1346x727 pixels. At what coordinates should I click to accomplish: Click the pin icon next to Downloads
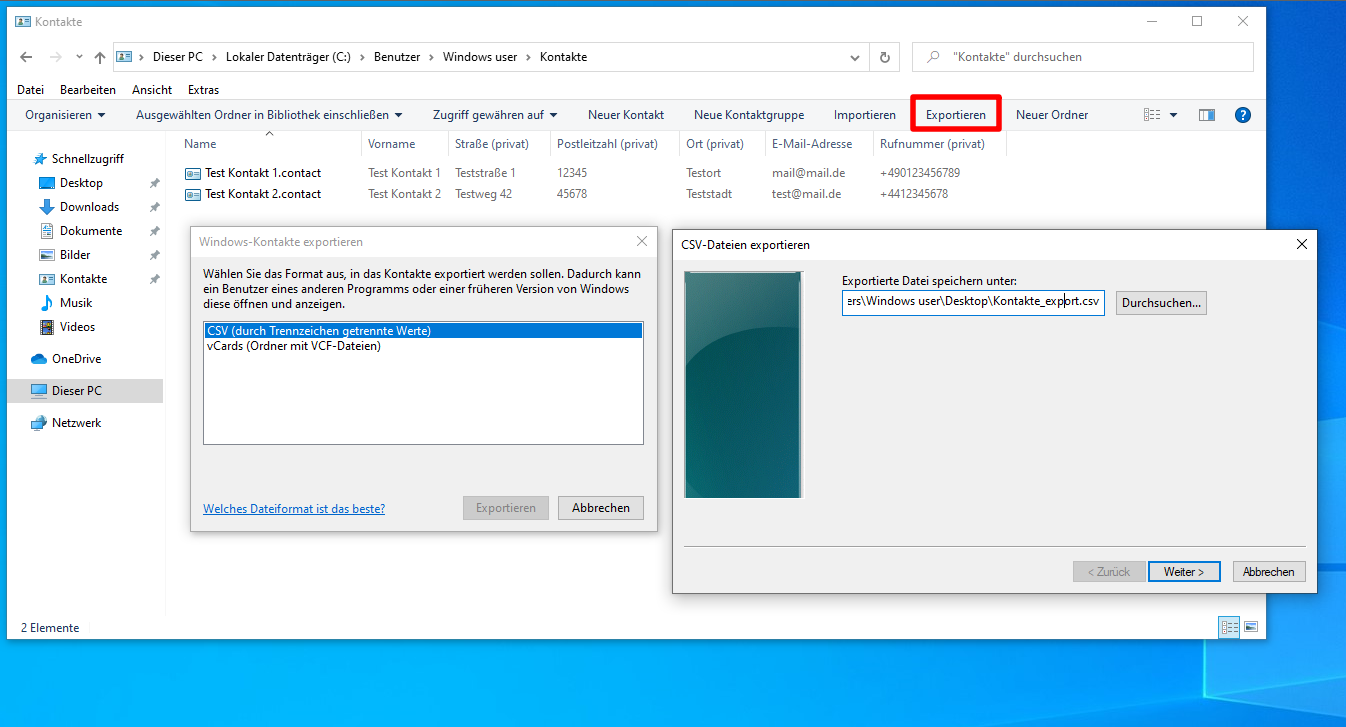154,207
